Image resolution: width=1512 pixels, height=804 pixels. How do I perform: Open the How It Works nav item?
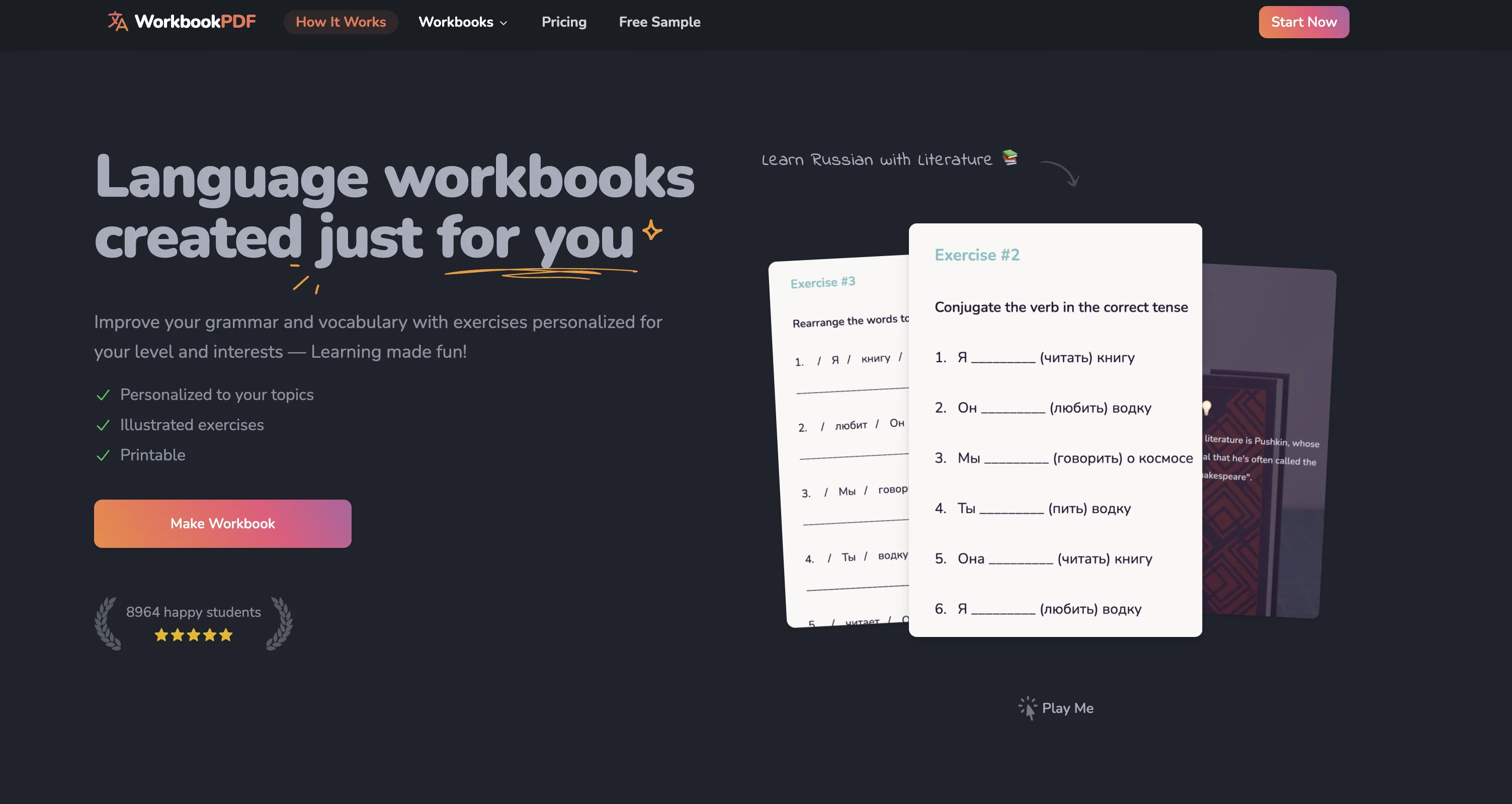pos(341,22)
